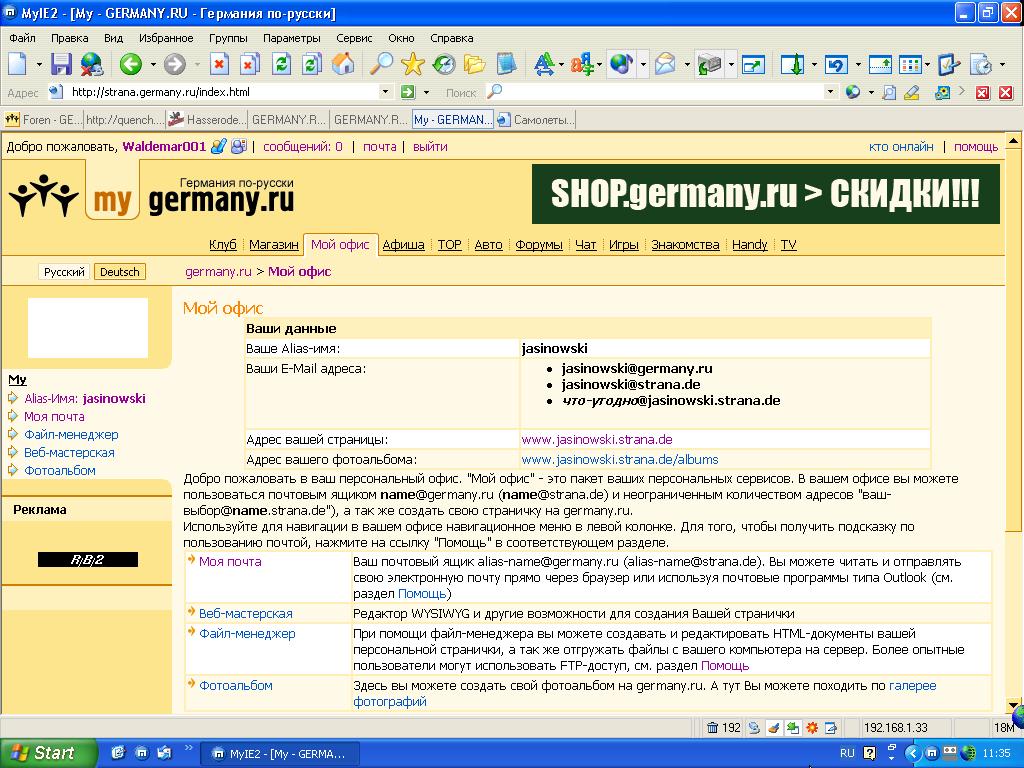Open the Справка menu

[451, 38]
